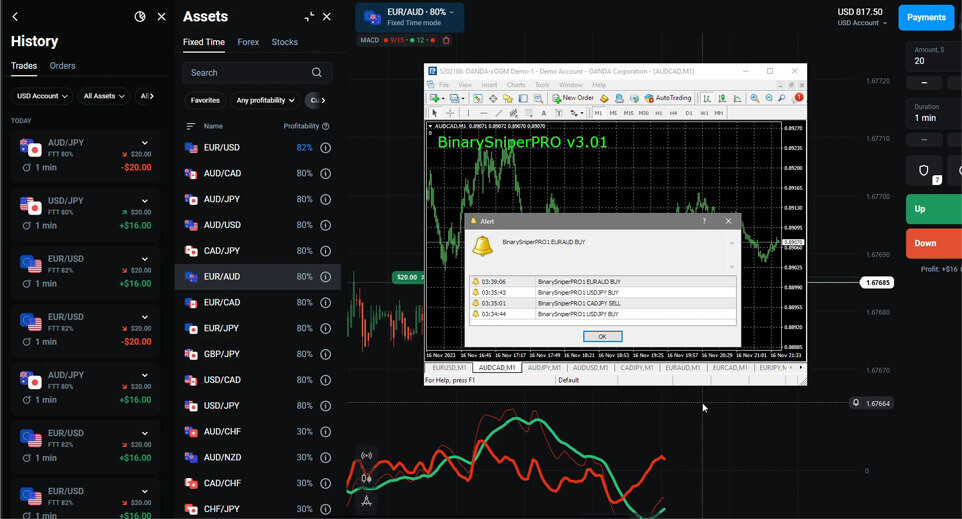
Task: Select M1 timeframe in MetaTrader
Action: click(598, 113)
